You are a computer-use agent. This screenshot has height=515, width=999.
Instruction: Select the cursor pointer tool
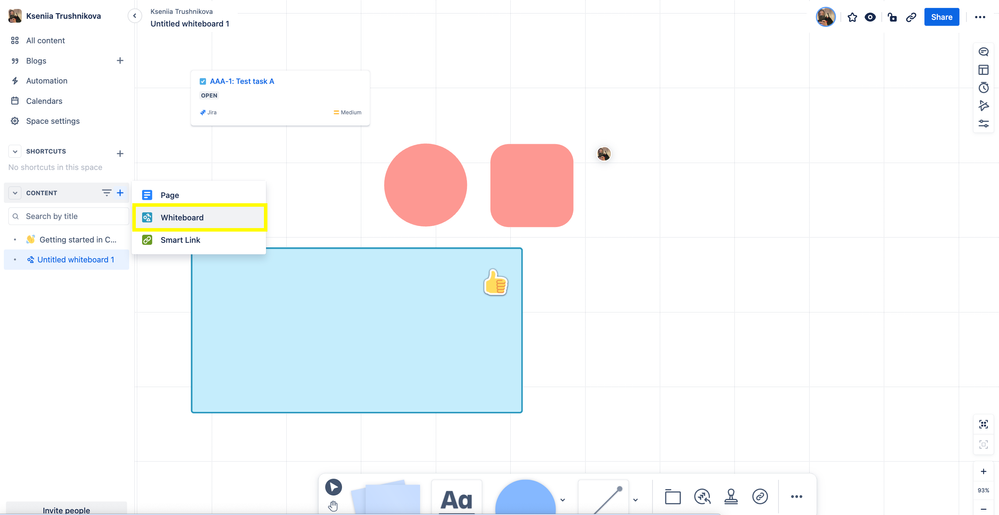(333, 488)
